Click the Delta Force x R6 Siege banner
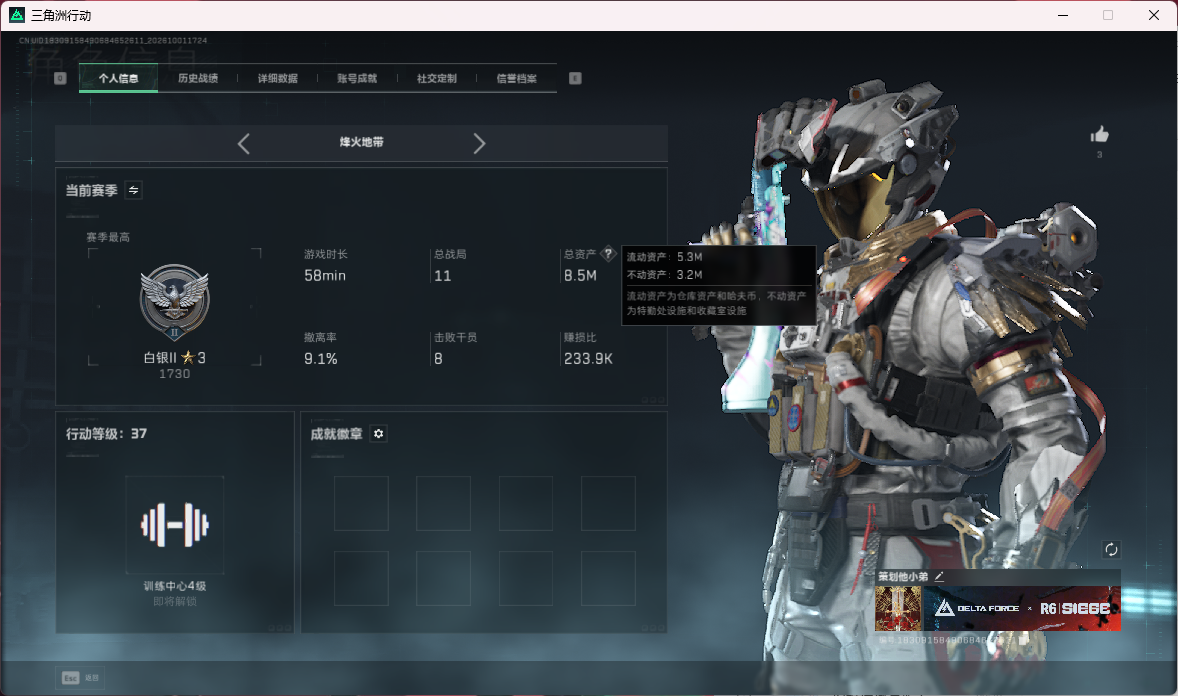1178x696 pixels. [1022, 608]
